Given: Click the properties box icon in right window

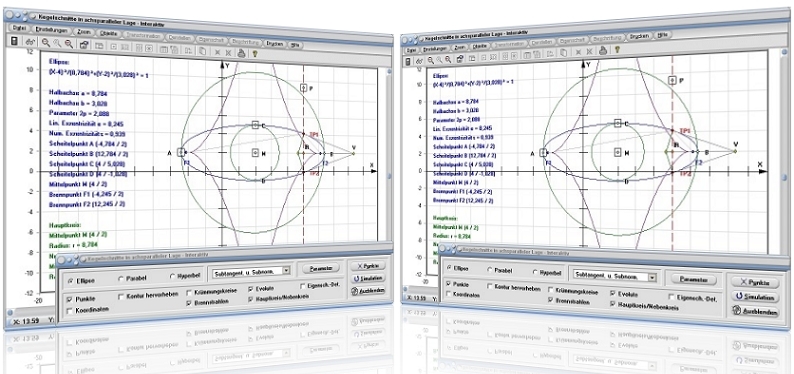Looking at the screenshot, I should [x=460, y=58].
